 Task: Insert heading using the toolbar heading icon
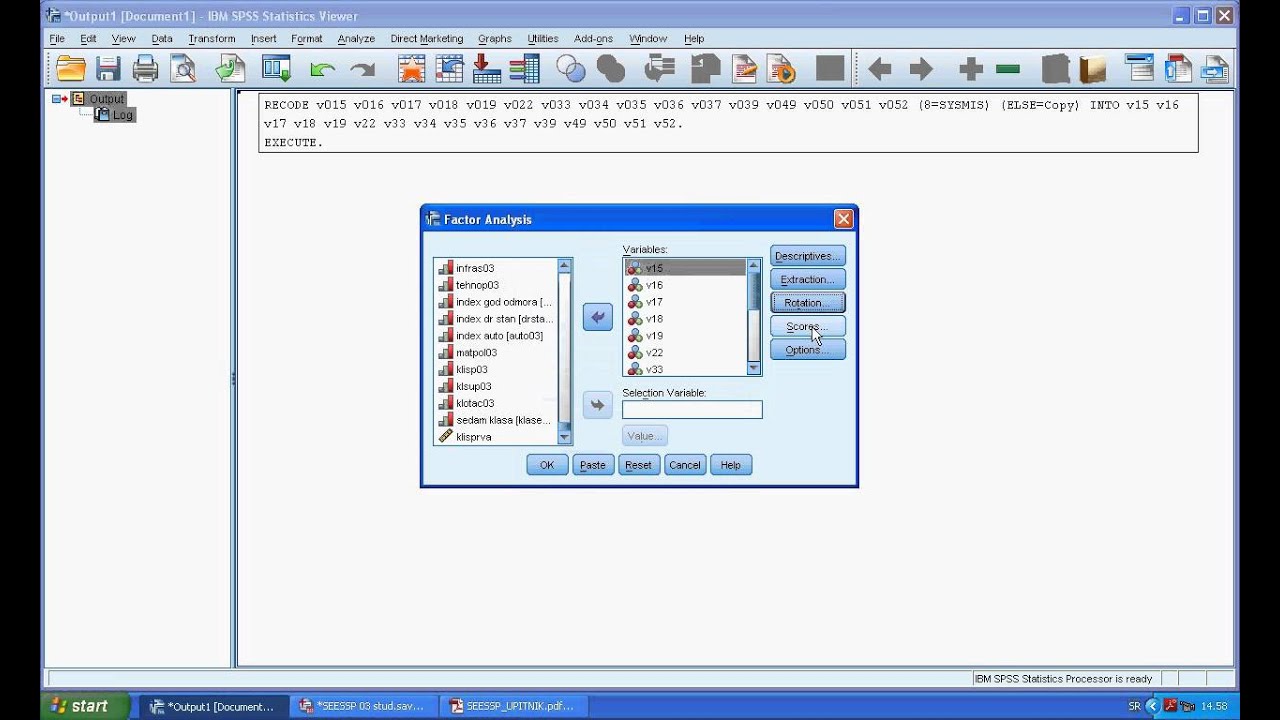coord(1140,69)
